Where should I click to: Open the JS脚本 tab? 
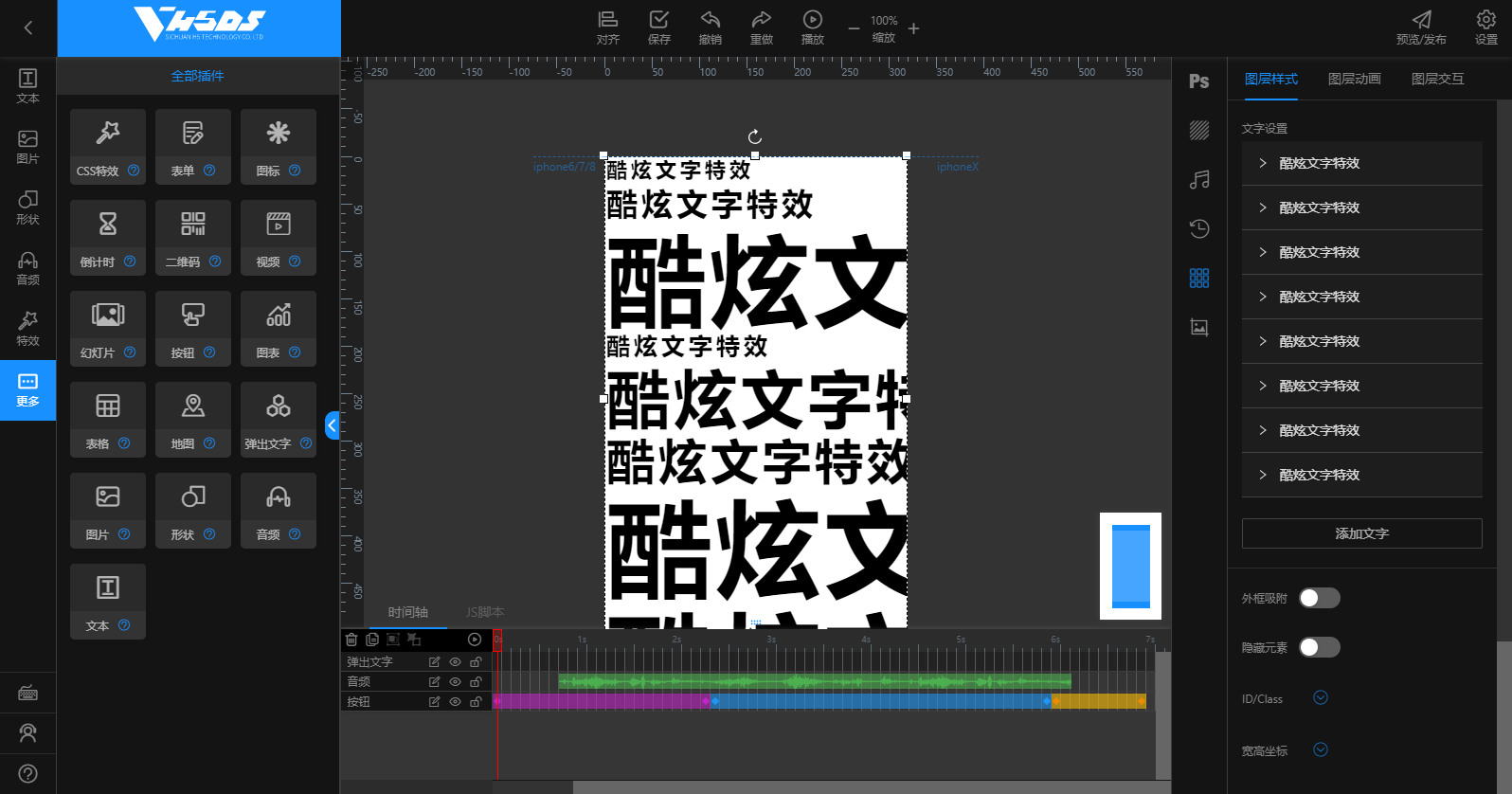tap(485, 613)
